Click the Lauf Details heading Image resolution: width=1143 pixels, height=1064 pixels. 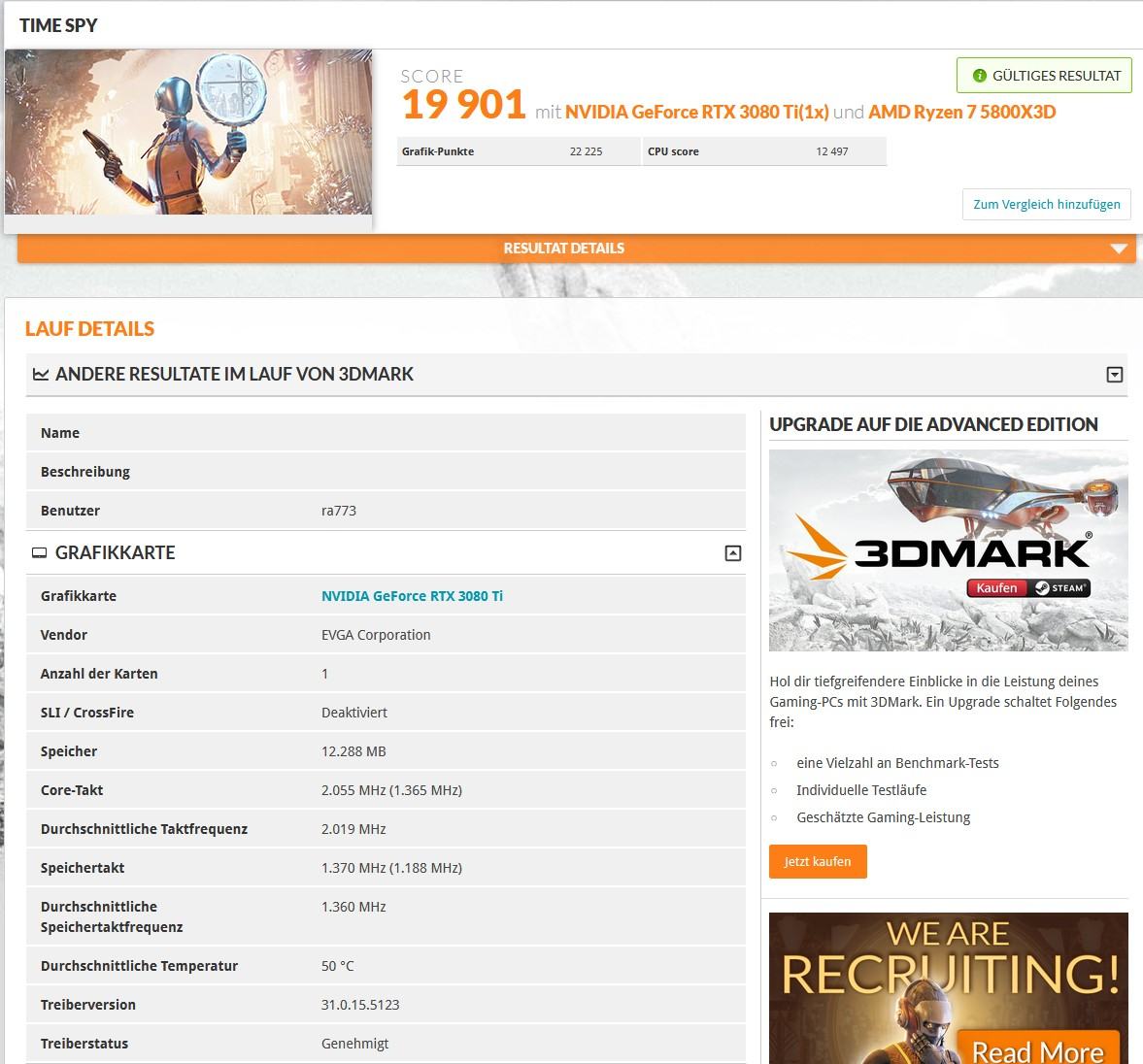click(x=89, y=329)
